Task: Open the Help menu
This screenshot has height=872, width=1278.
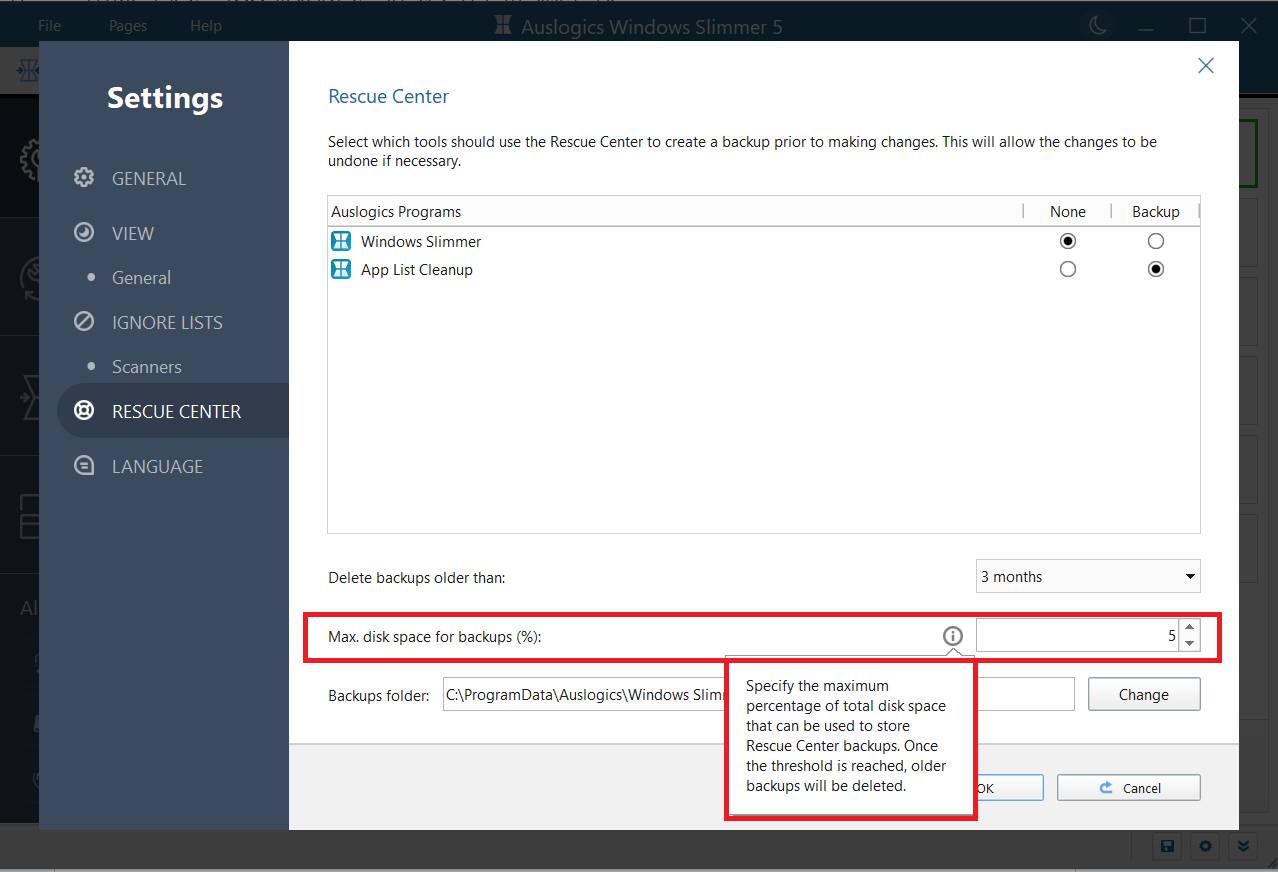Action: 206,25
